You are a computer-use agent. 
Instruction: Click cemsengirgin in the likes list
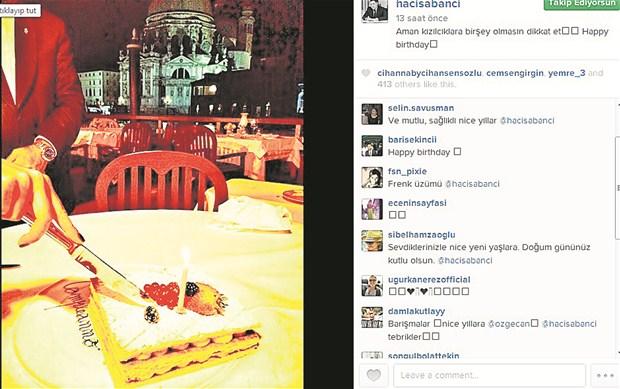(x=515, y=73)
